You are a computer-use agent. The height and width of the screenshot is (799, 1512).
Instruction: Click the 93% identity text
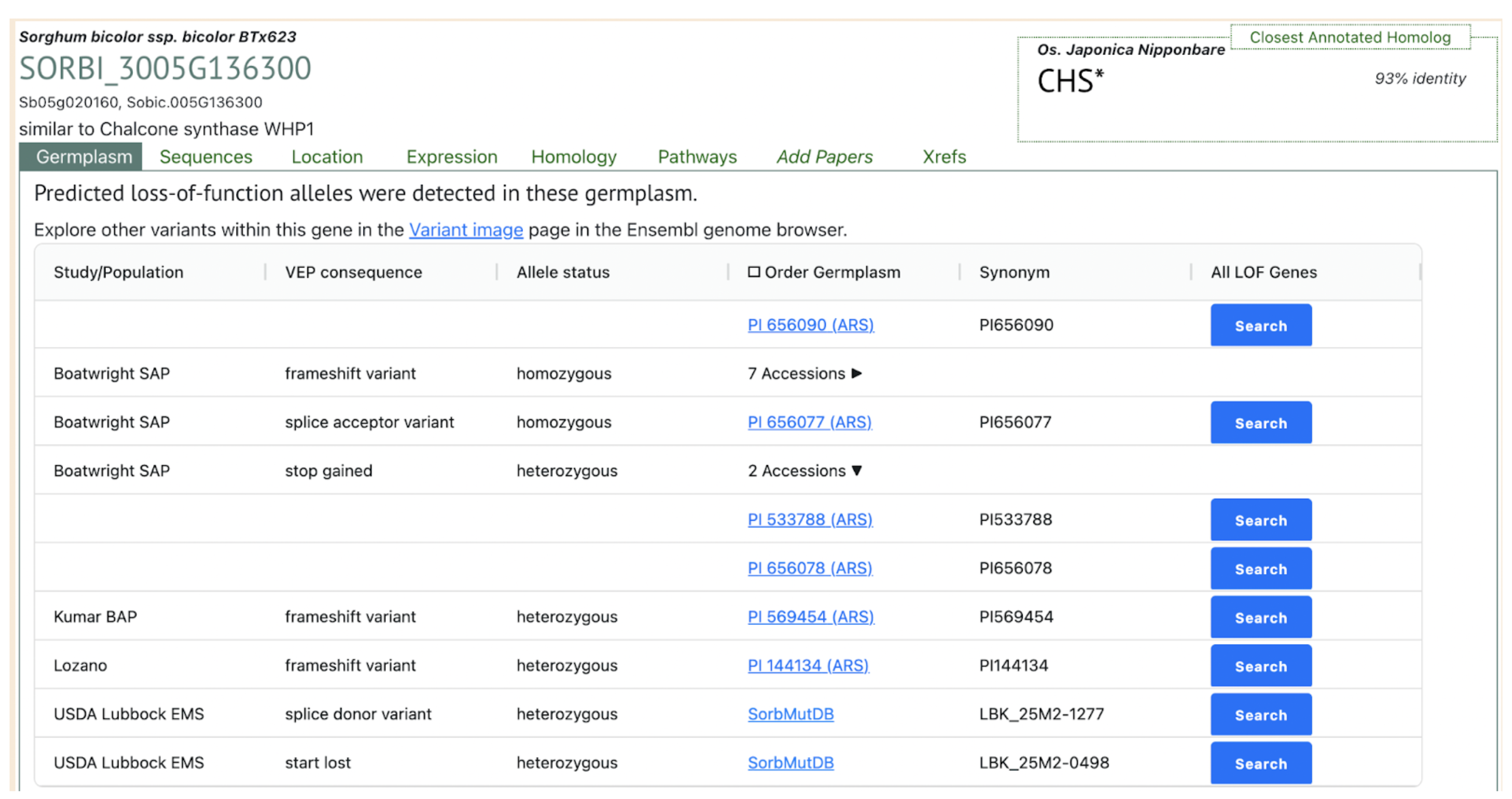pos(1420,78)
